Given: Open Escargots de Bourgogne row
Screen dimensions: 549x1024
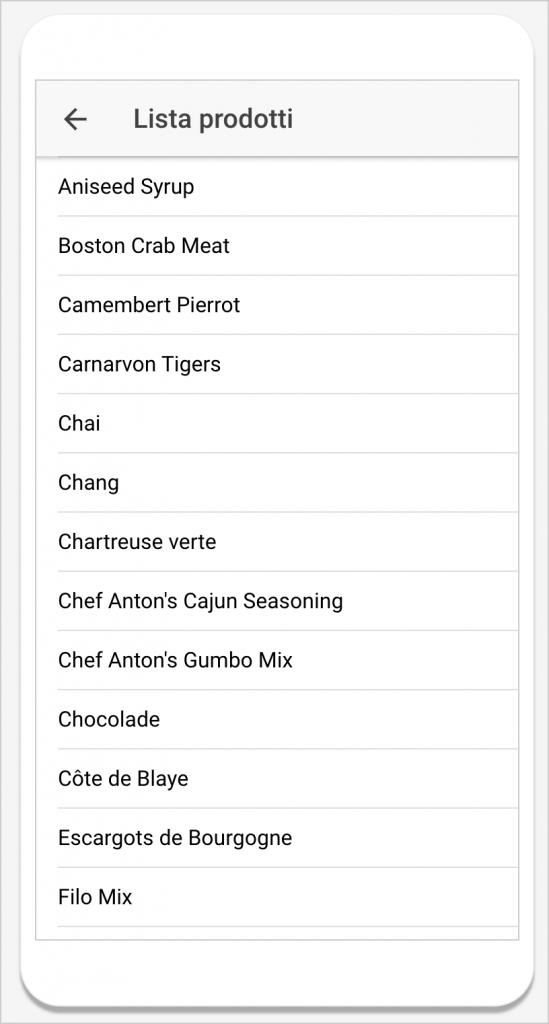Looking at the screenshot, I should point(277,838).
